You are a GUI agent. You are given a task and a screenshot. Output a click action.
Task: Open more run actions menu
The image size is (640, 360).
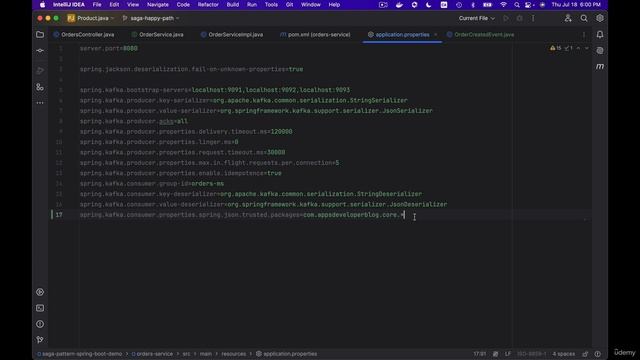pos(533,18)
